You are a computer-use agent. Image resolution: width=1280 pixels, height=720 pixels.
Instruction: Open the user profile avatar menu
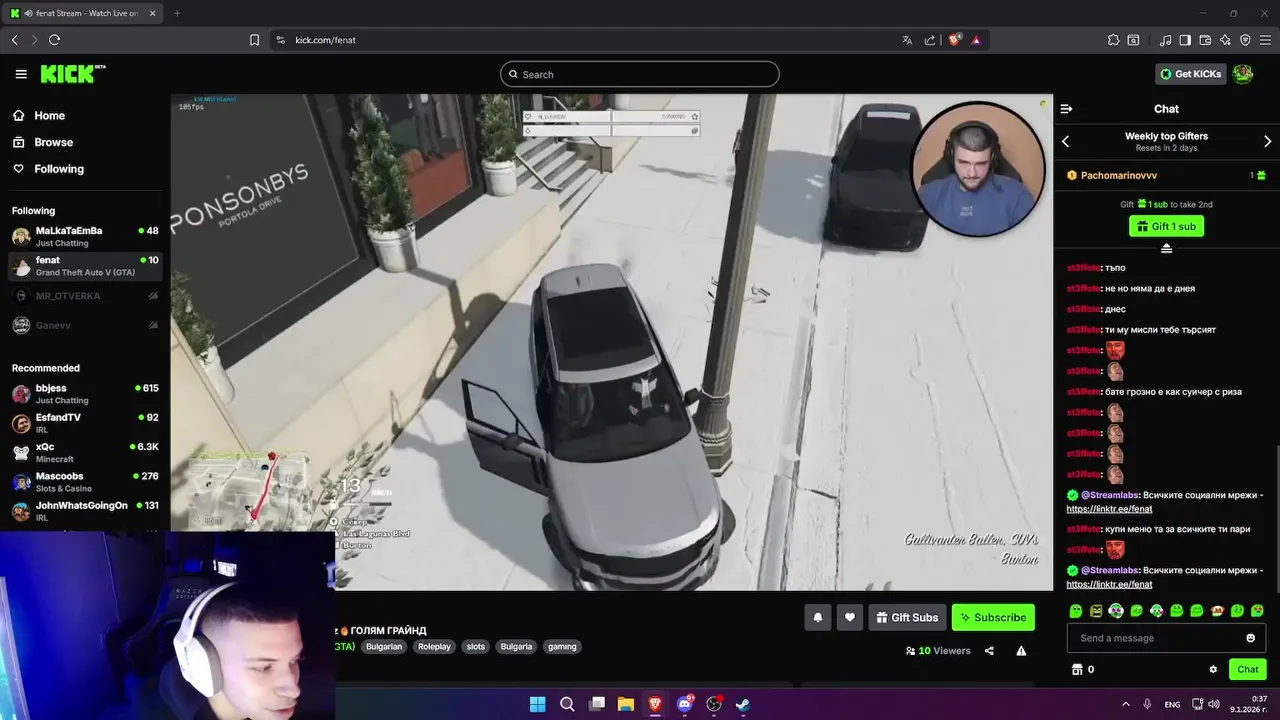[1243, 74]
